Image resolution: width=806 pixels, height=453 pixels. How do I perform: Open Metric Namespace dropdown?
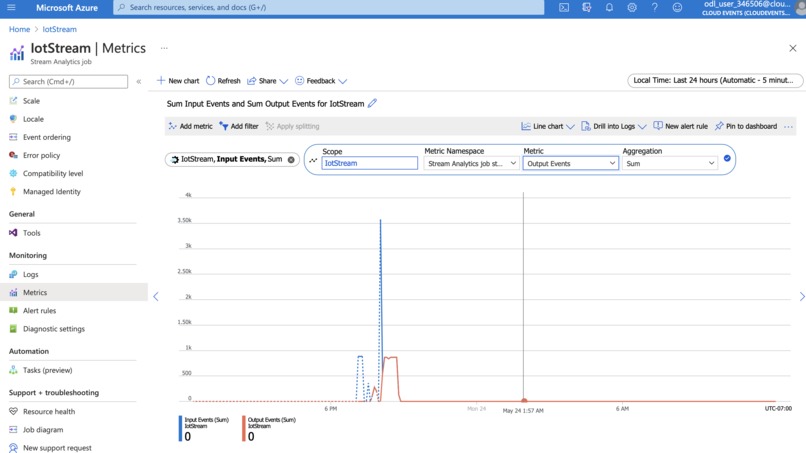click(x=471, y=163)
